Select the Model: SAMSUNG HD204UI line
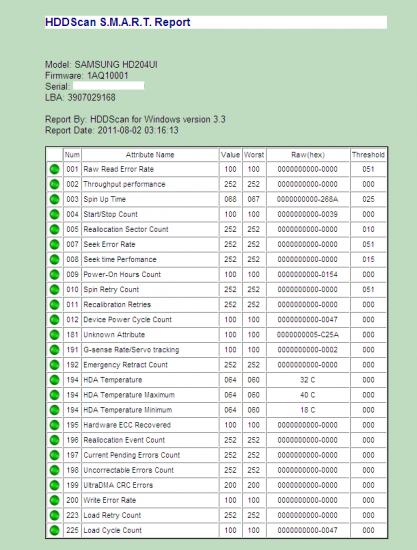417x550 pixels. click(101, 65)
